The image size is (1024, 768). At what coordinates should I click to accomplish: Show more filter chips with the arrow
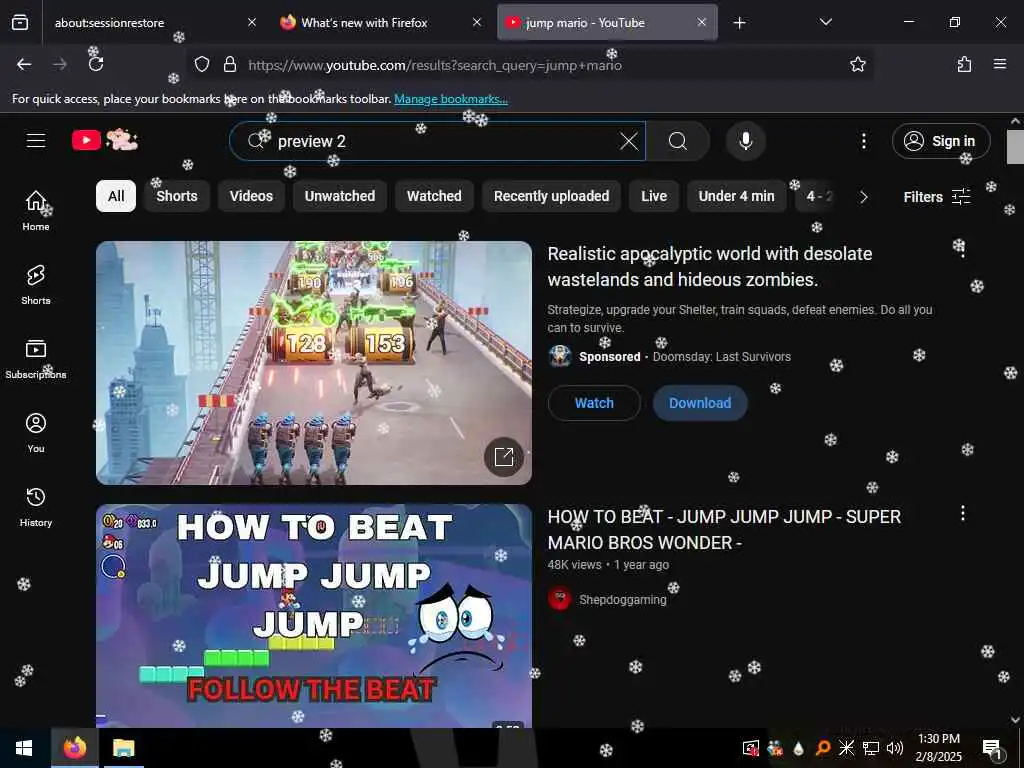pos(863,197)
